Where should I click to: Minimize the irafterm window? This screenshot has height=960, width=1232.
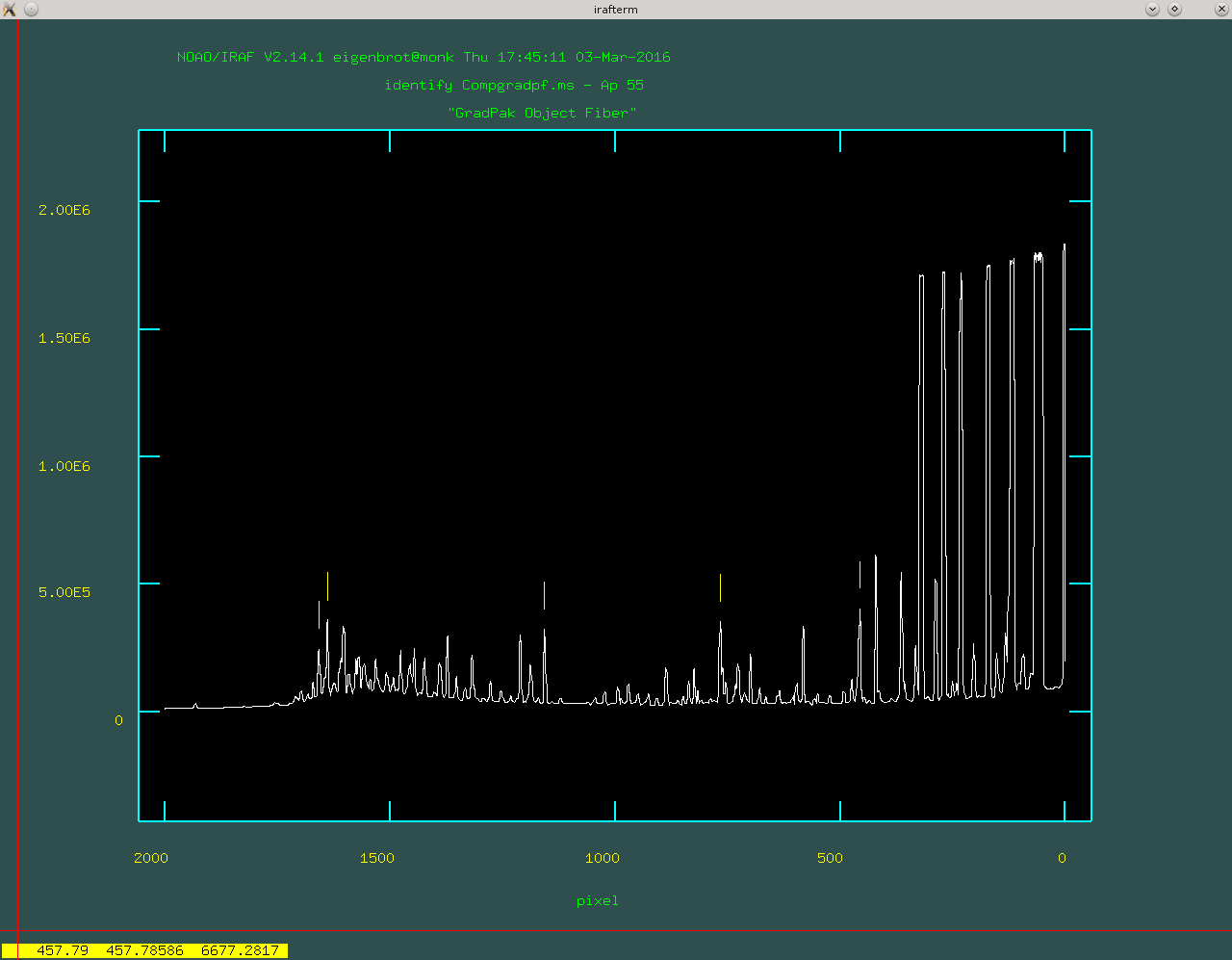coord(1152,10)
